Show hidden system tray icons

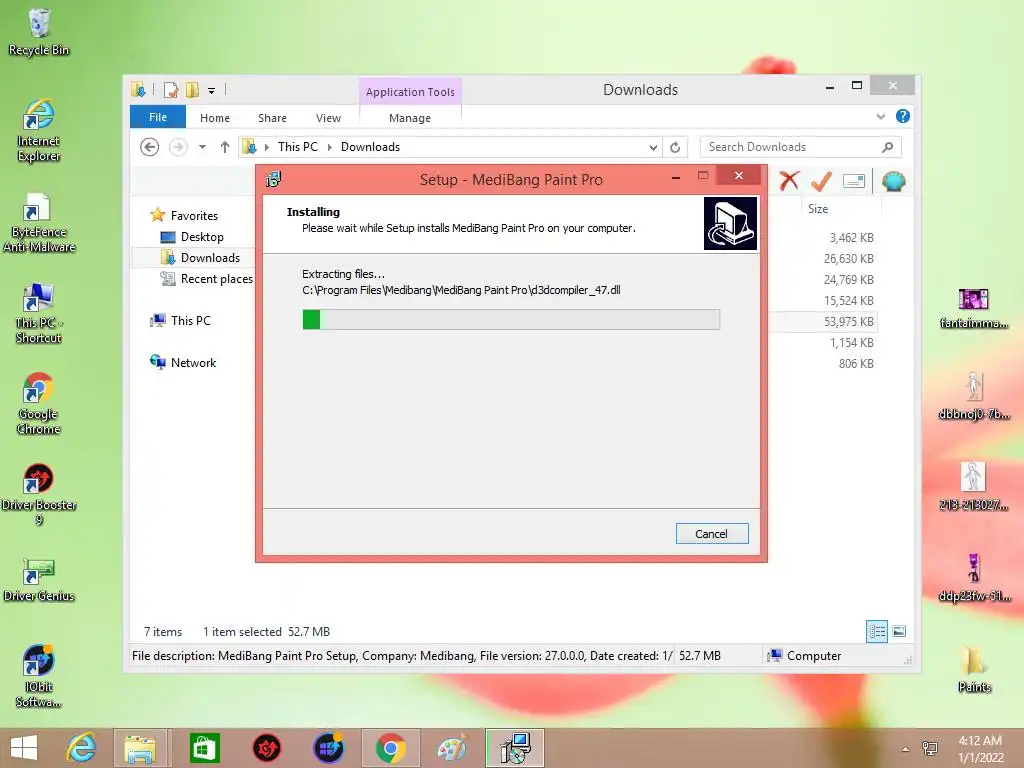click(905, 749)
